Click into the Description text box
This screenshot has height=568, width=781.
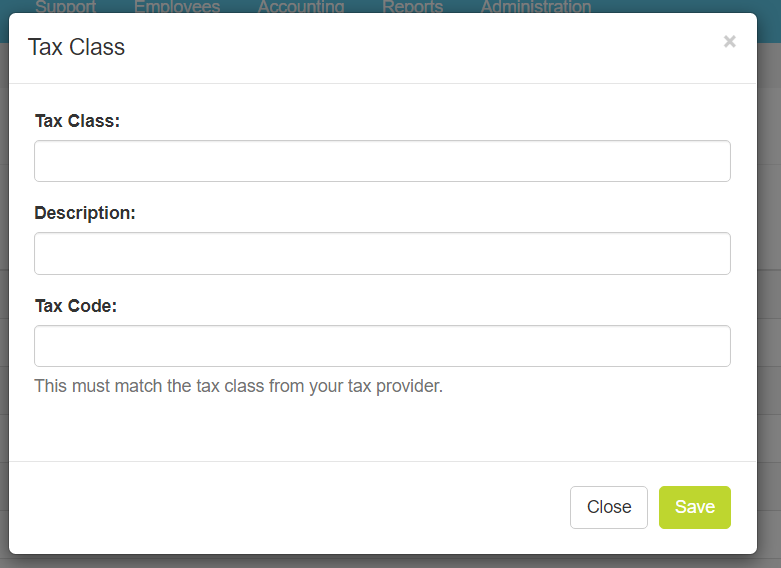pyautogui.click(x=382, y=253)
